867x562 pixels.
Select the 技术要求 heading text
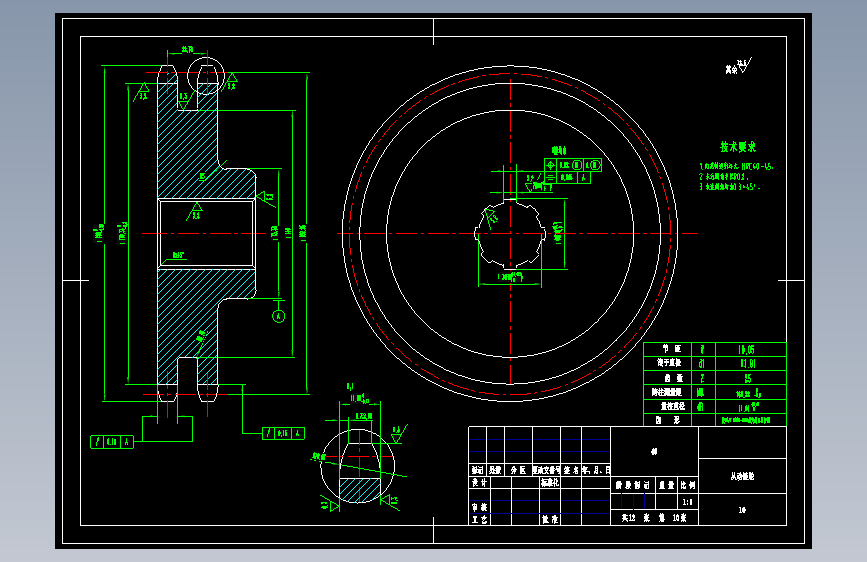click(x=738, y=147)
